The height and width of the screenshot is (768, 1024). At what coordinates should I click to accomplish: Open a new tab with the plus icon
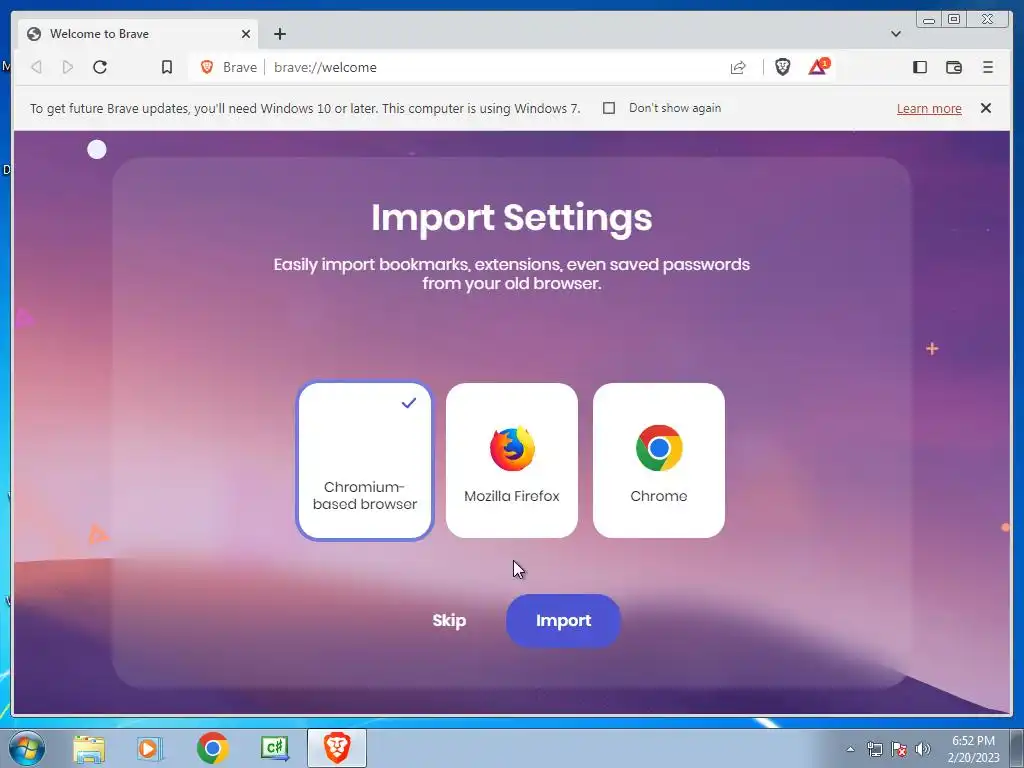pyautogui.click(x=280, y=34)
